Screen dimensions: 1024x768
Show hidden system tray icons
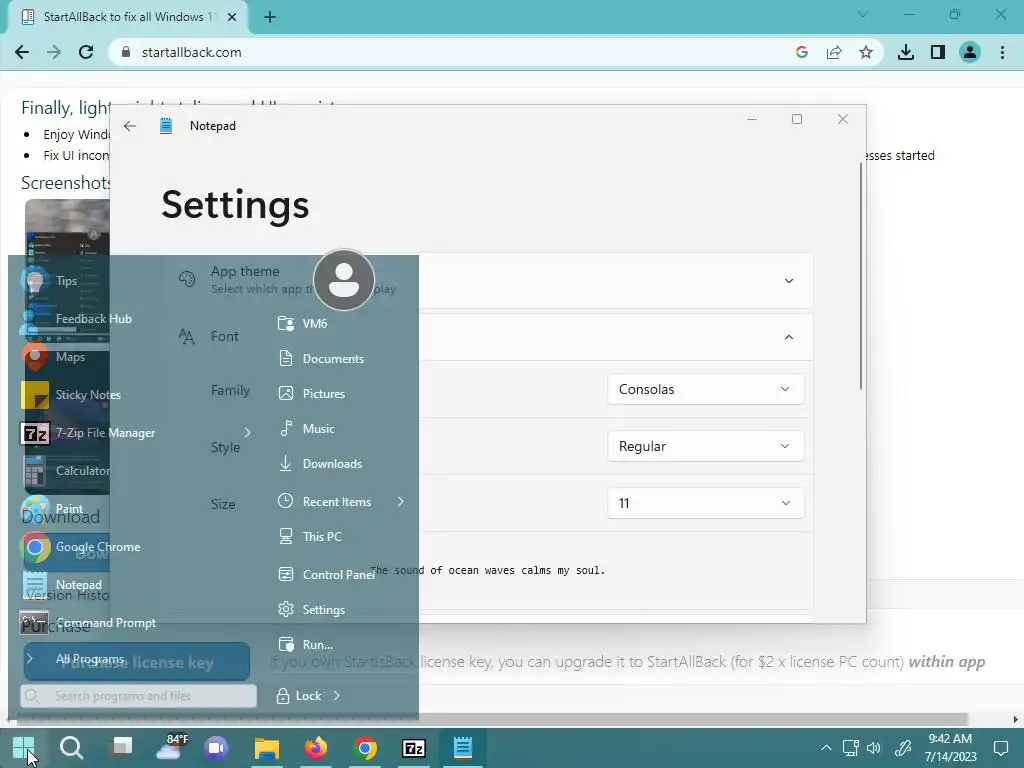pos(826,748)
